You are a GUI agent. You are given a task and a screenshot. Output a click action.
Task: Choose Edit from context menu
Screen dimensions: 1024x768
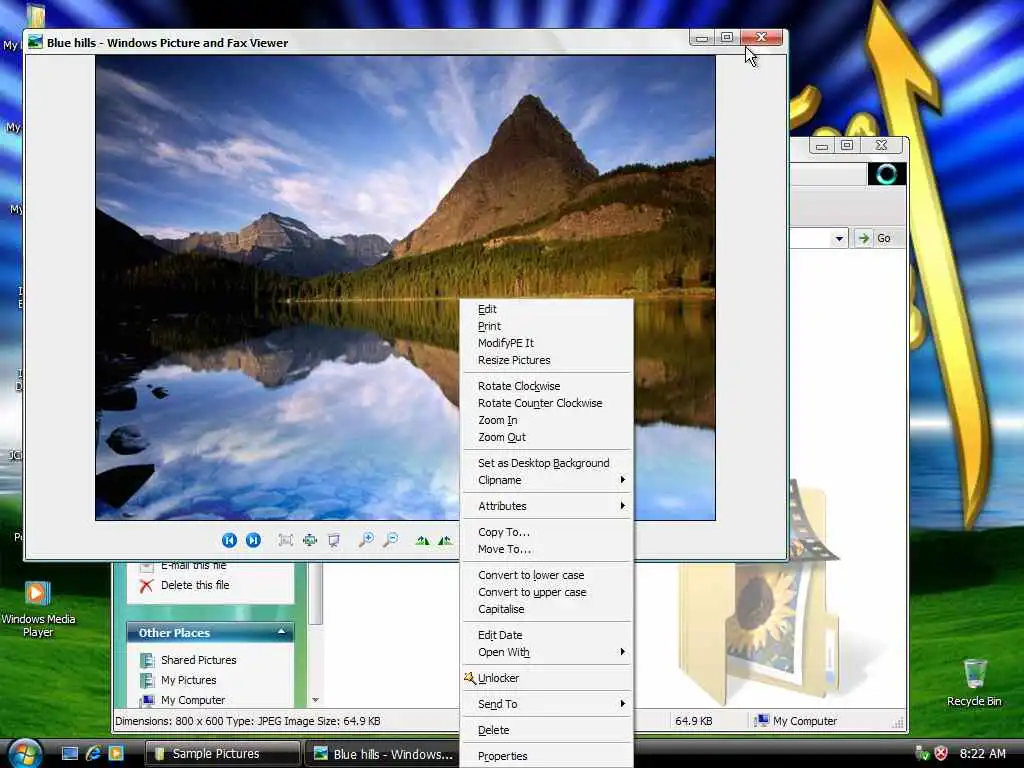point(547,309)
